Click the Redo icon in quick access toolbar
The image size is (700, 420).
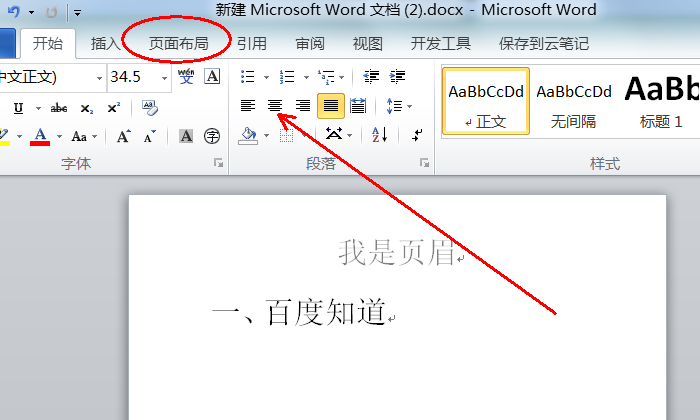click(52, 12)
